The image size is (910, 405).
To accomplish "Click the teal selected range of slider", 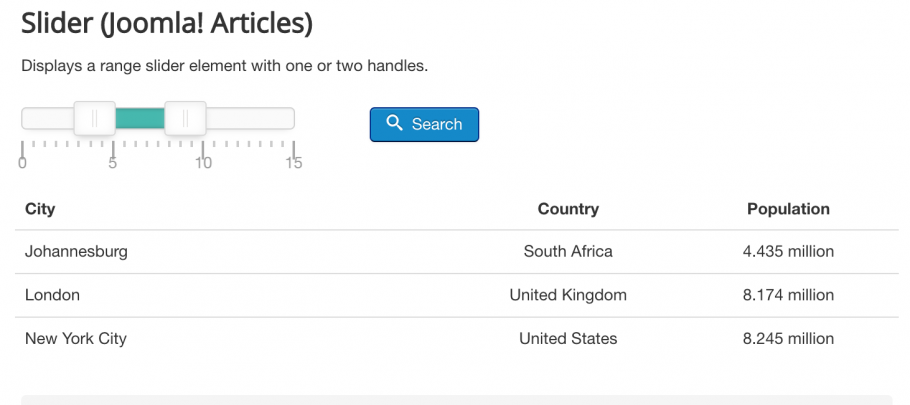I will point(140,118).
